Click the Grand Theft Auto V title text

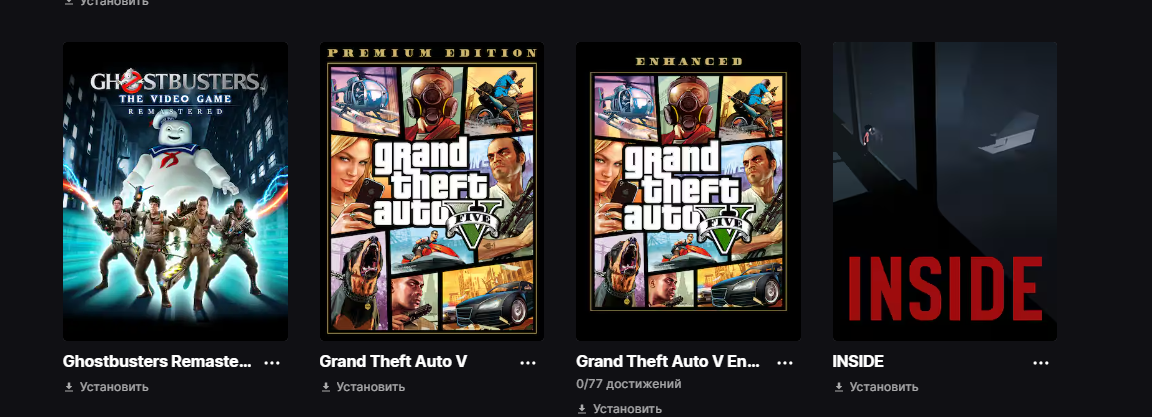[393, 362]
